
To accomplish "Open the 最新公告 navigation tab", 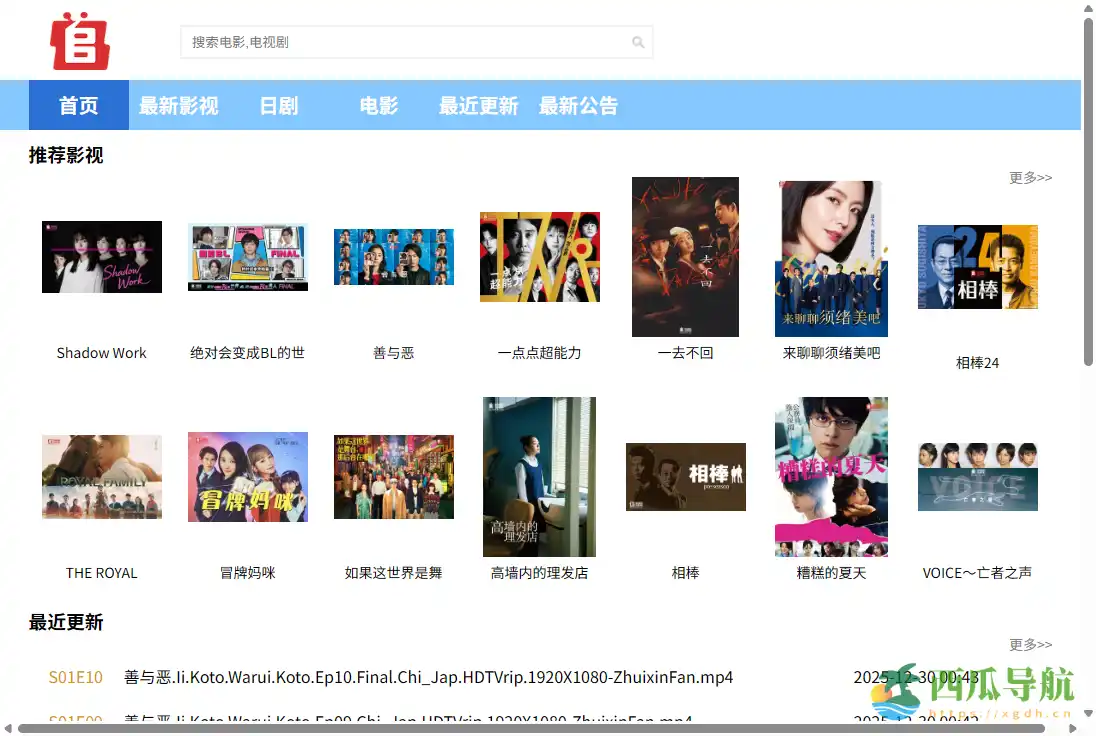I will 578,105.
